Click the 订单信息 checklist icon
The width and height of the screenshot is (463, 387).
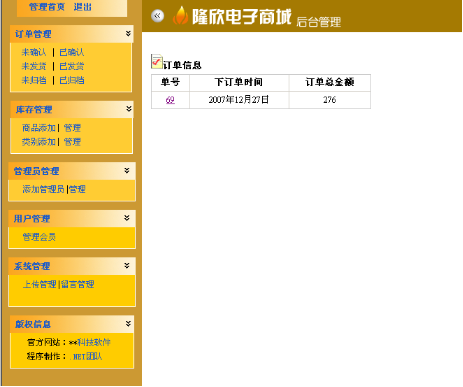click(157, 61)
